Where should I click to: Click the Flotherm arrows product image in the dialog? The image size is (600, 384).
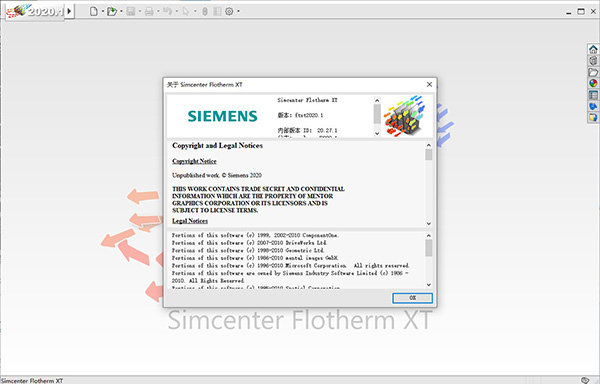pyautogui.click(x=404, y=116)
